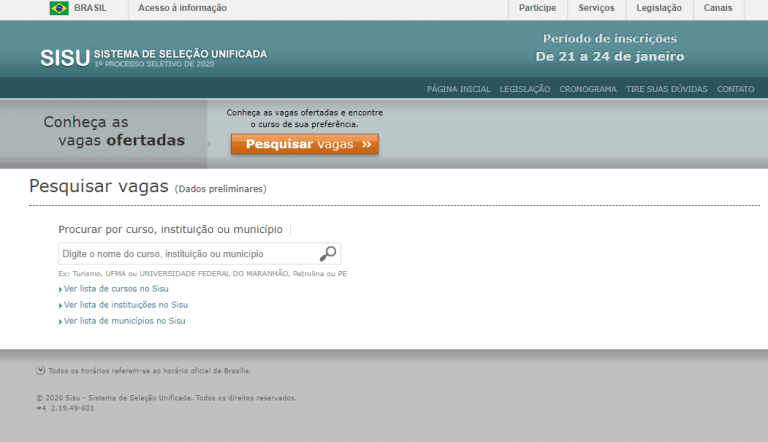The width and height of the screenshot is (768, 442).
Task: Click the Brazil flag icon
Action: (x=59, y=8)
